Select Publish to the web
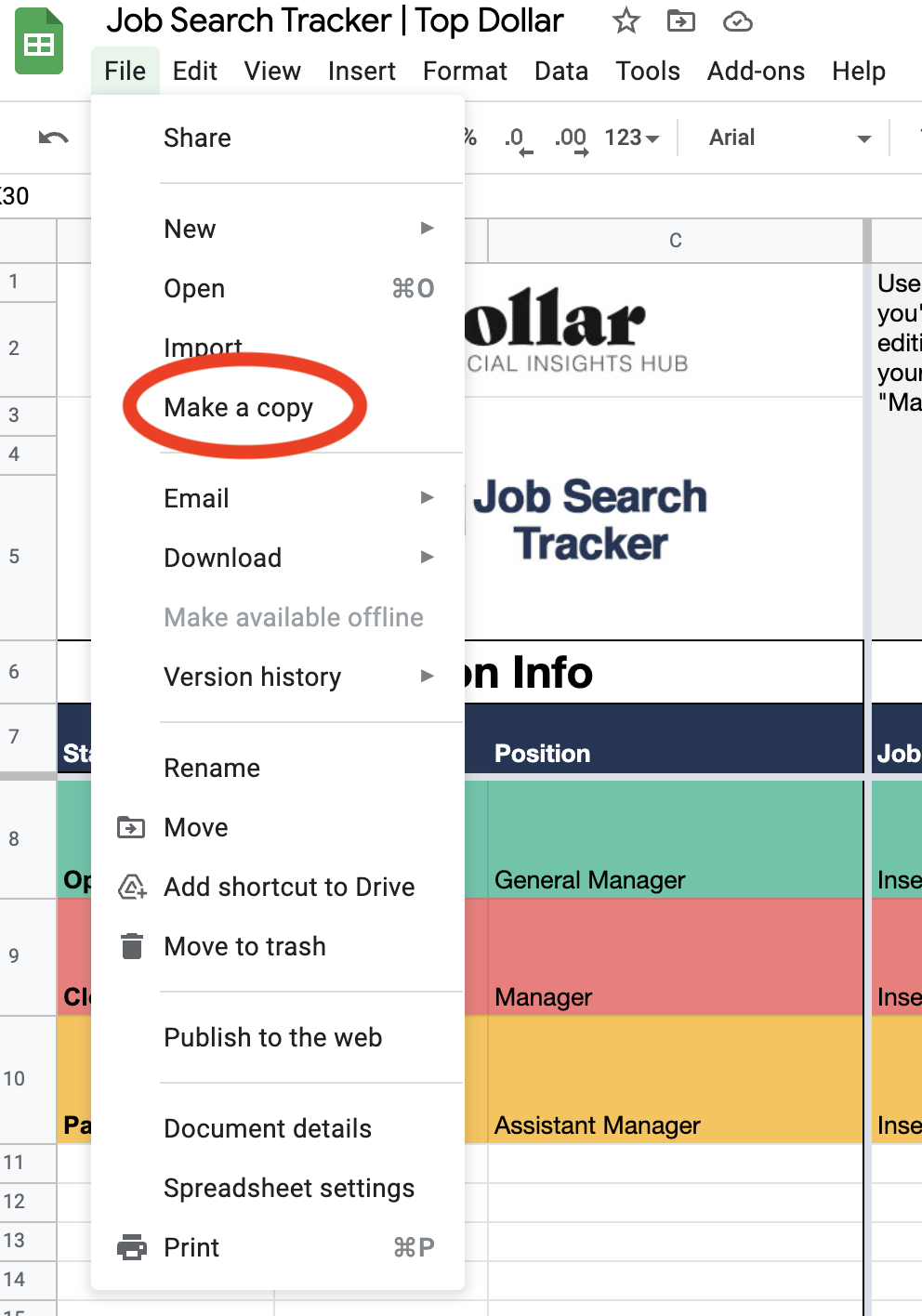 pos(278,1037)
